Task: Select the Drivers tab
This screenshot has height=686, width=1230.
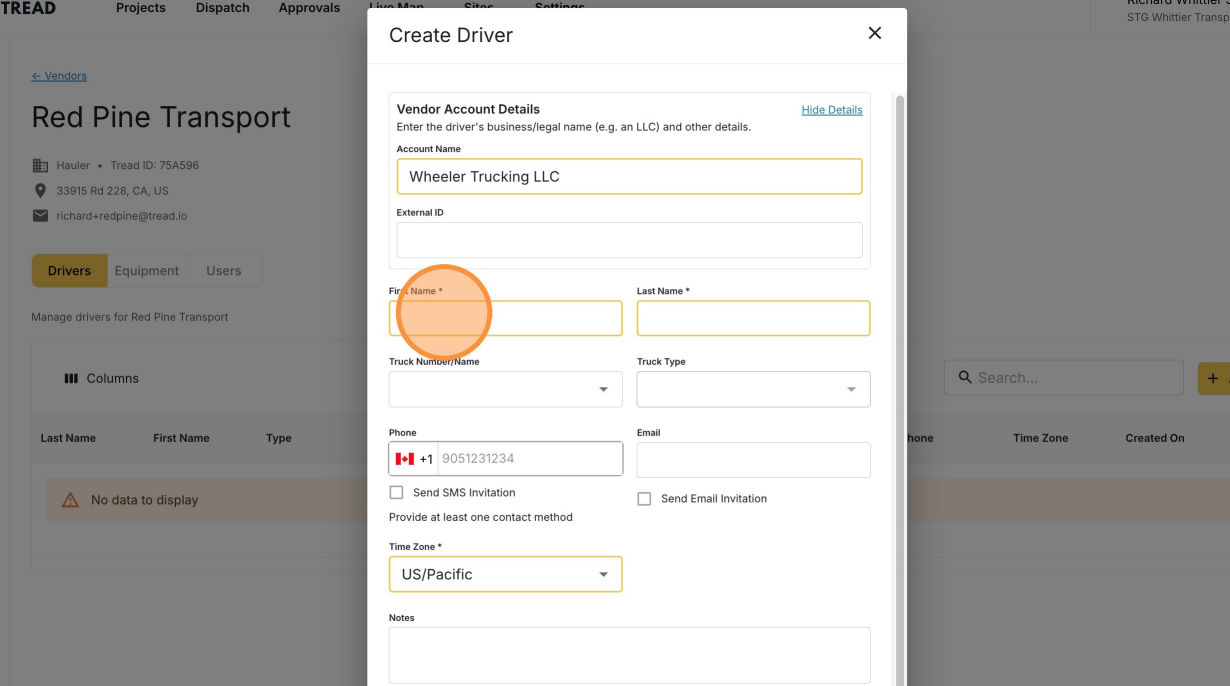Action: click(69, 271)
